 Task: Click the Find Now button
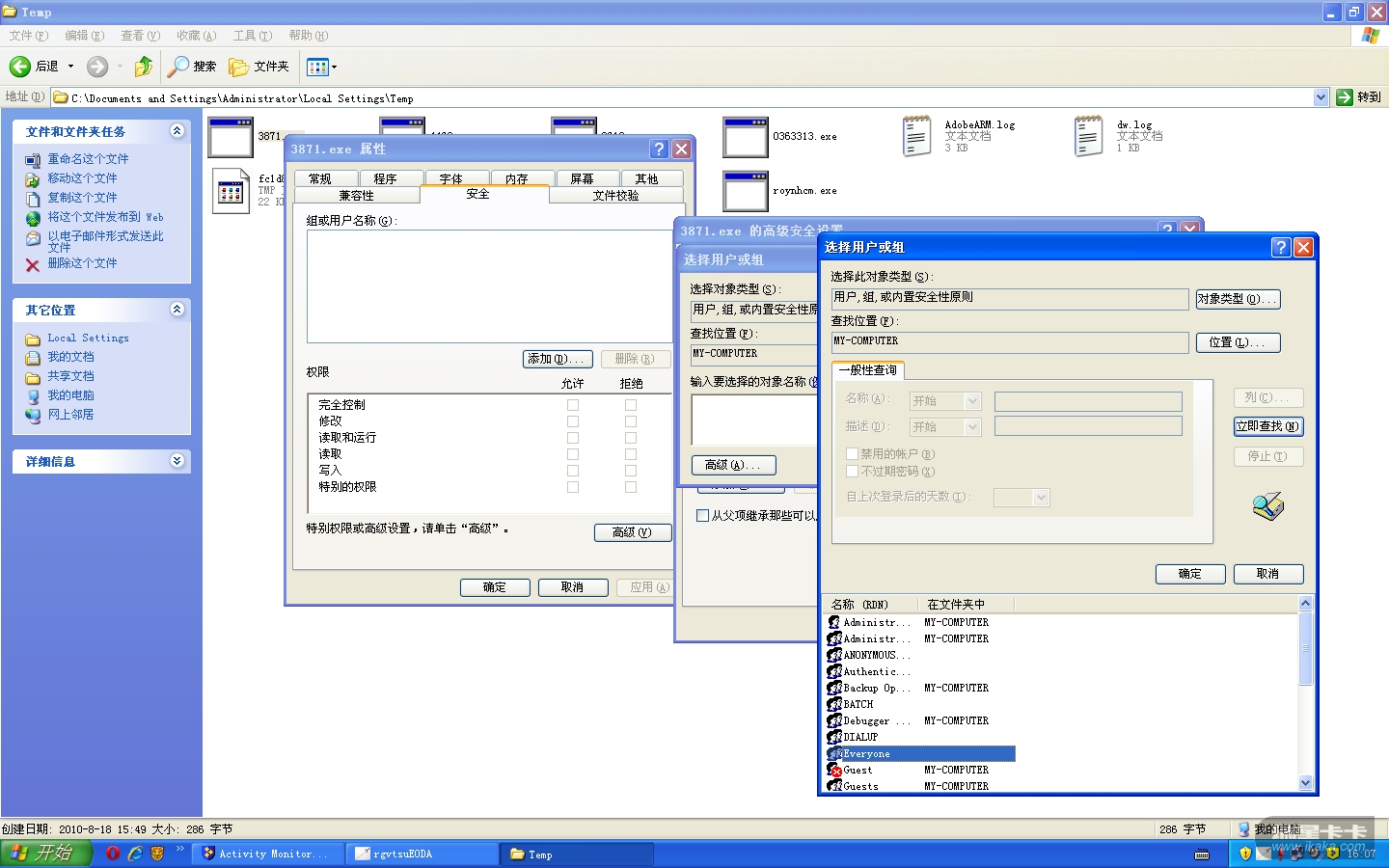pos(1267,426)
